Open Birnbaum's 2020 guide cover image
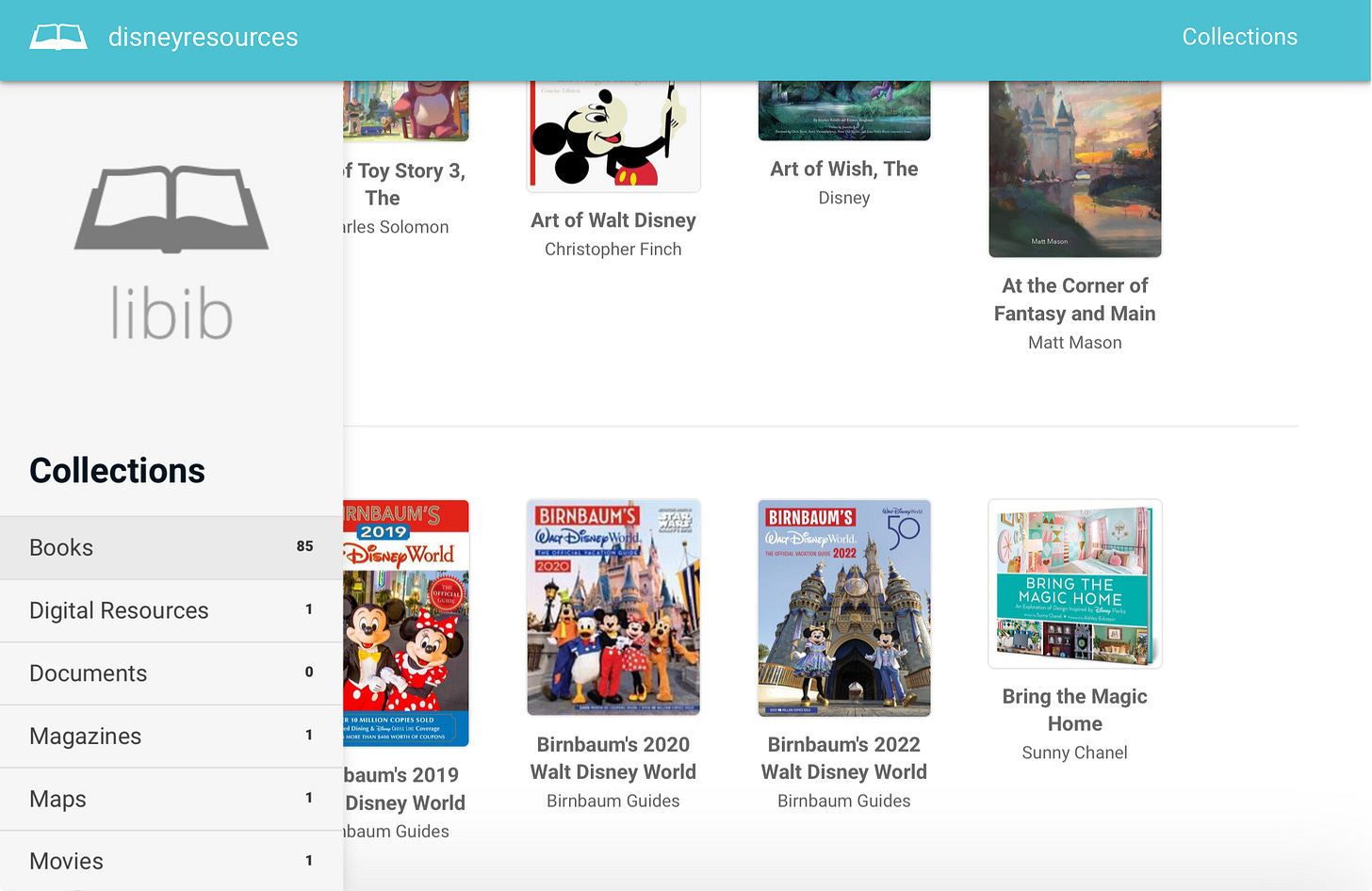Image resolution: width=1372 pixels, height=891 pixels. pyautogui.click(x=613, y=607)
